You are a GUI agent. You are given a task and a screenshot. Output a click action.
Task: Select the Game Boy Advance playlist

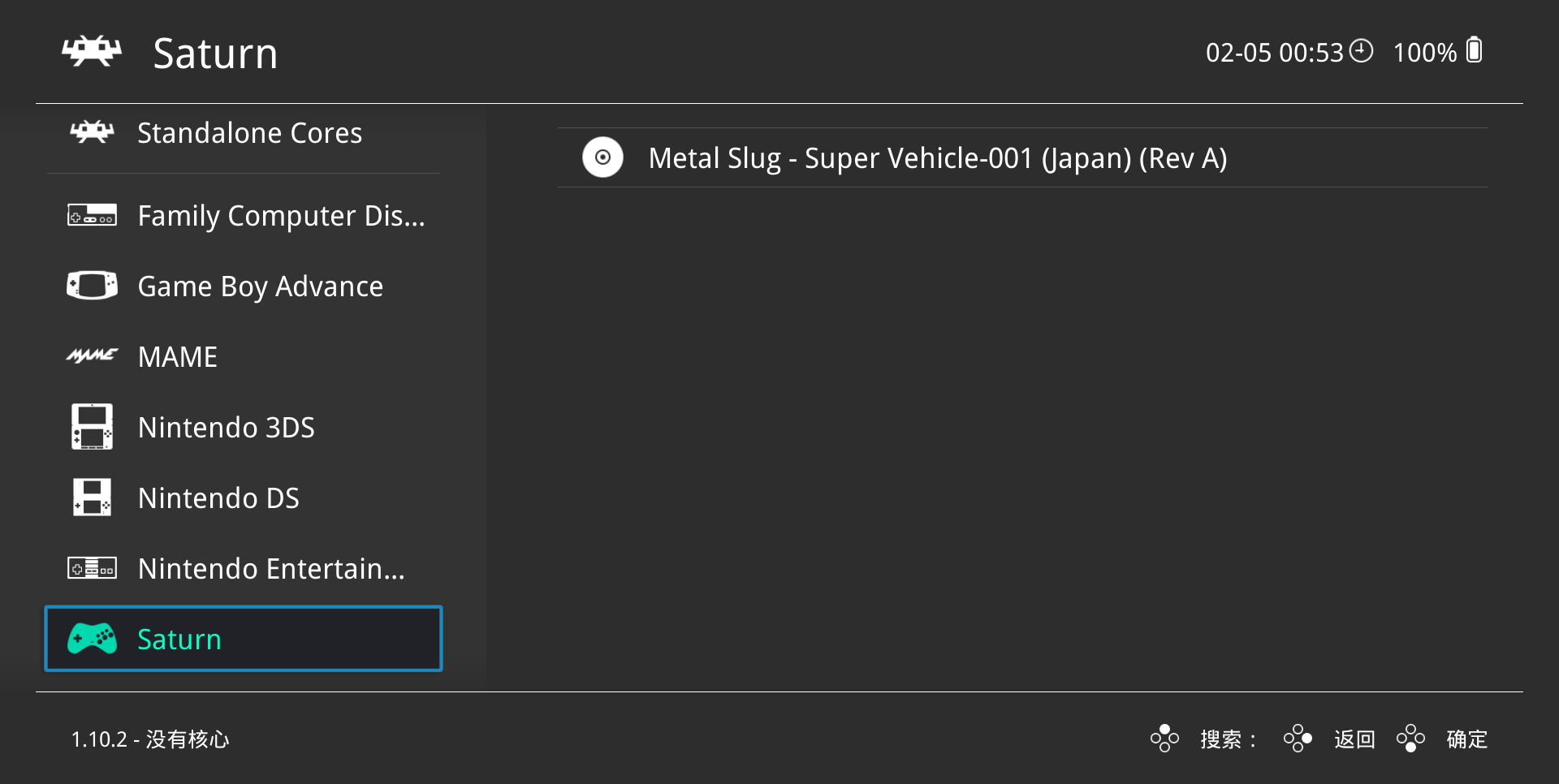260,286
